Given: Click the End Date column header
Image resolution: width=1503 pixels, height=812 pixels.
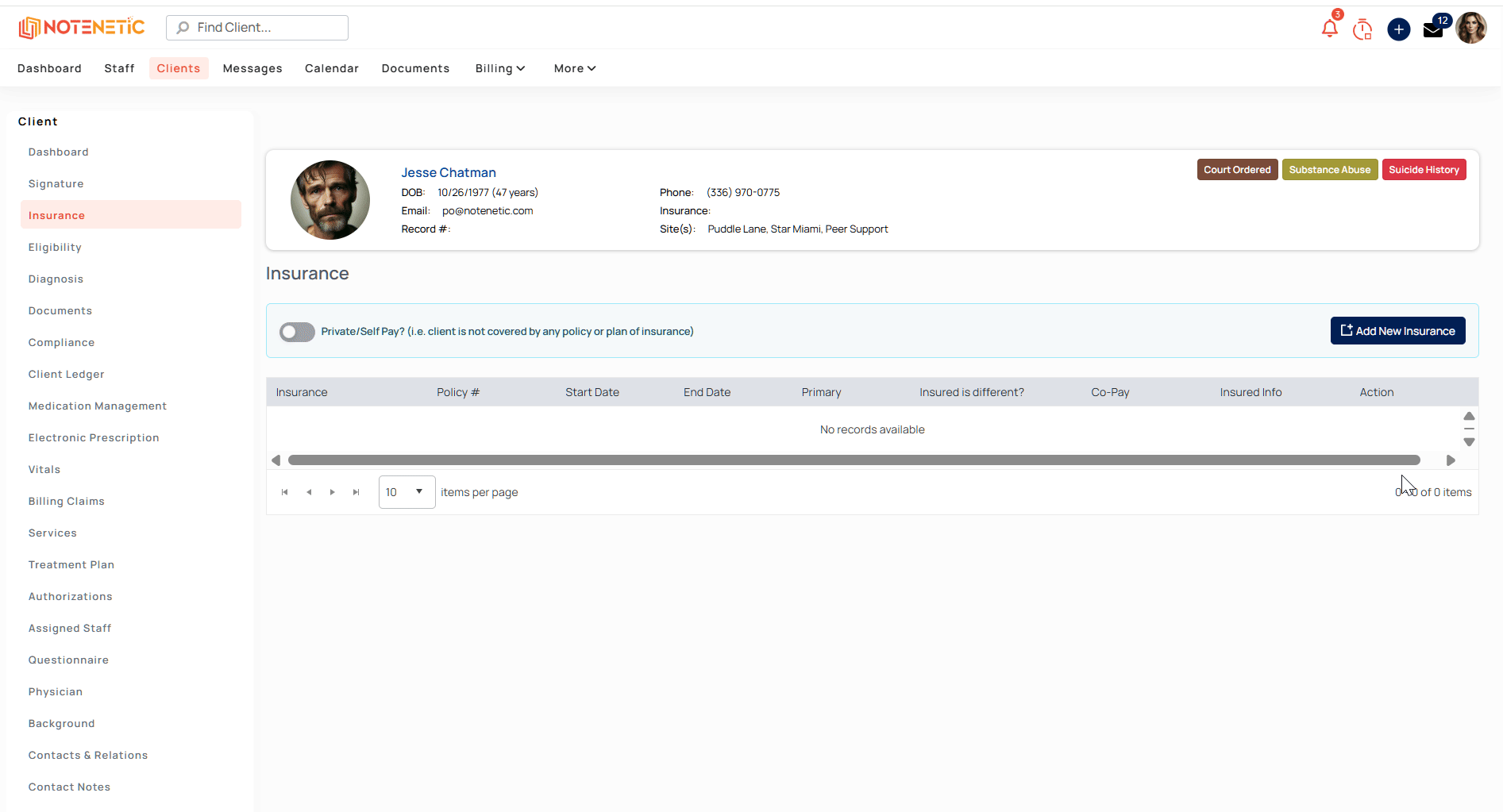Looking at the screenshot, I should (707, 392).
